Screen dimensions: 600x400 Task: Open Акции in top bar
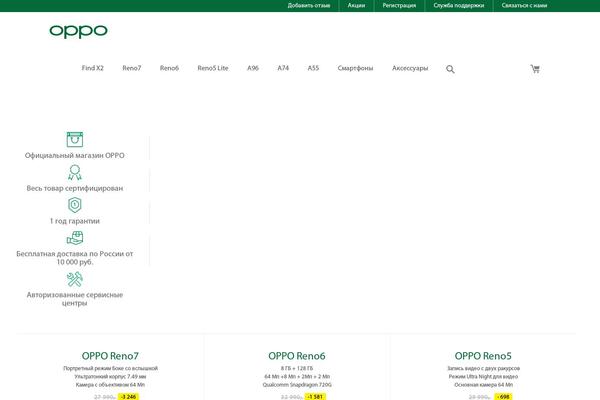coord(356,5)
